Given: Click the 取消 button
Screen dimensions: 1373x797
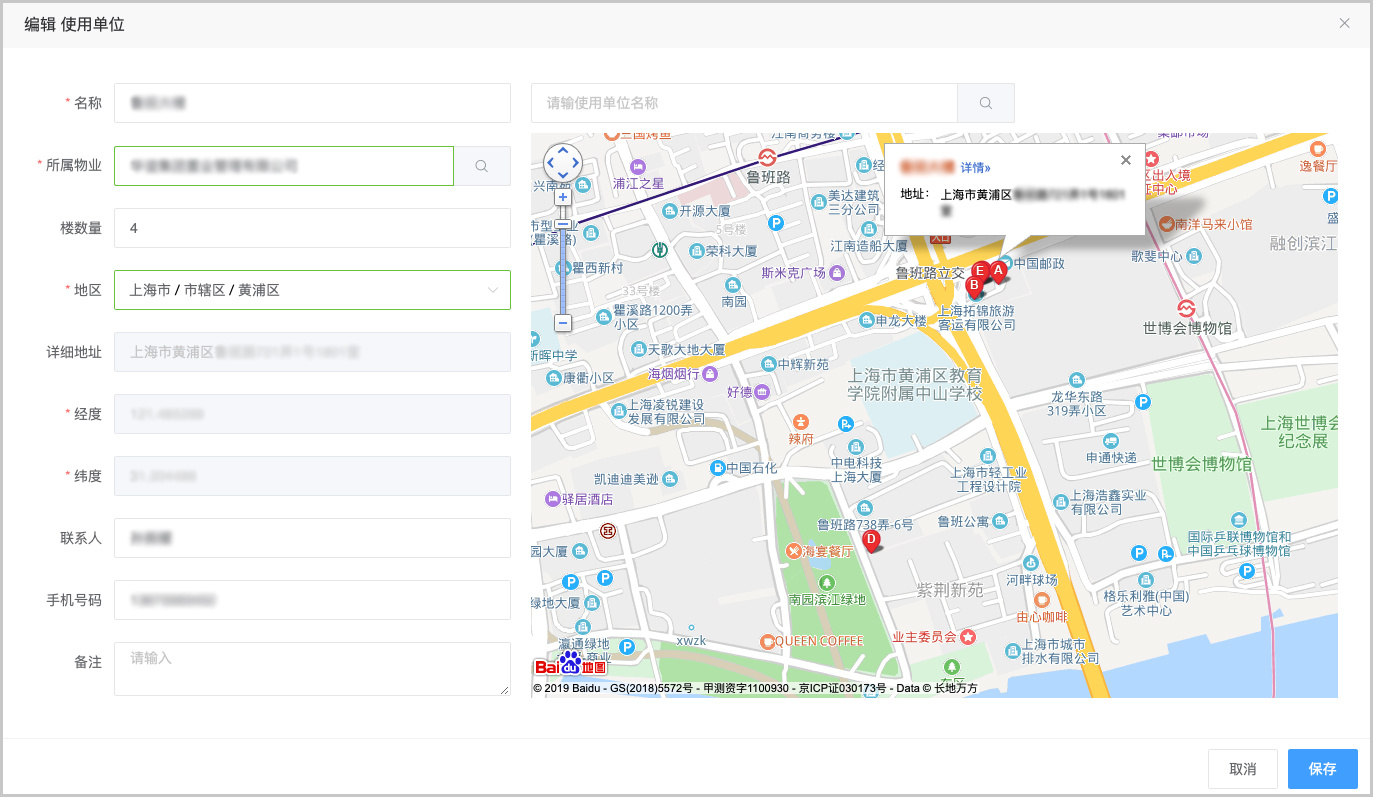Looking at the screenshot, I should 1243,769.
